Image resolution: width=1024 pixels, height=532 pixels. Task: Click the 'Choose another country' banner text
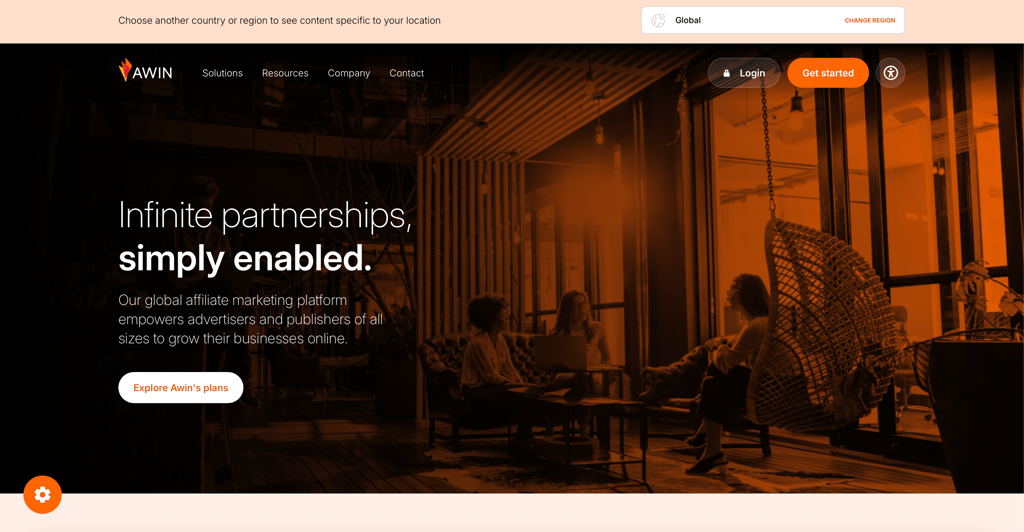280,20
